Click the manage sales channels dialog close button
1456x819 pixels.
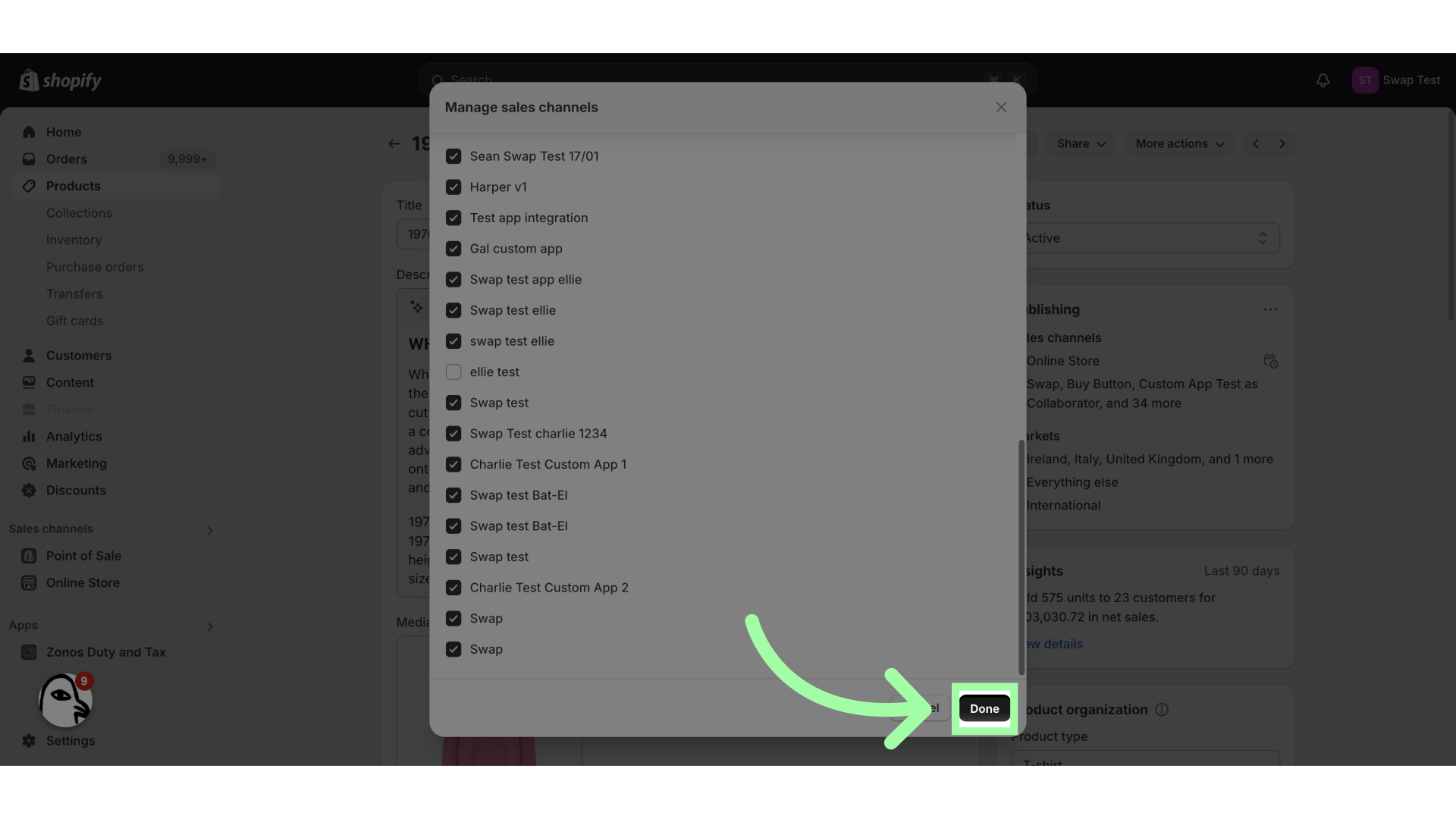click(1001, 107)
